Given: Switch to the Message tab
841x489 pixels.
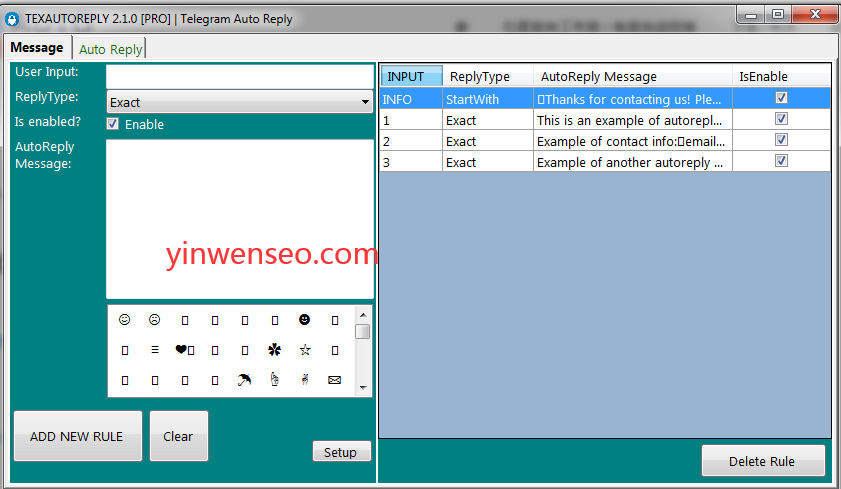Looking at the screenshot, I should [x=37, y=48].
